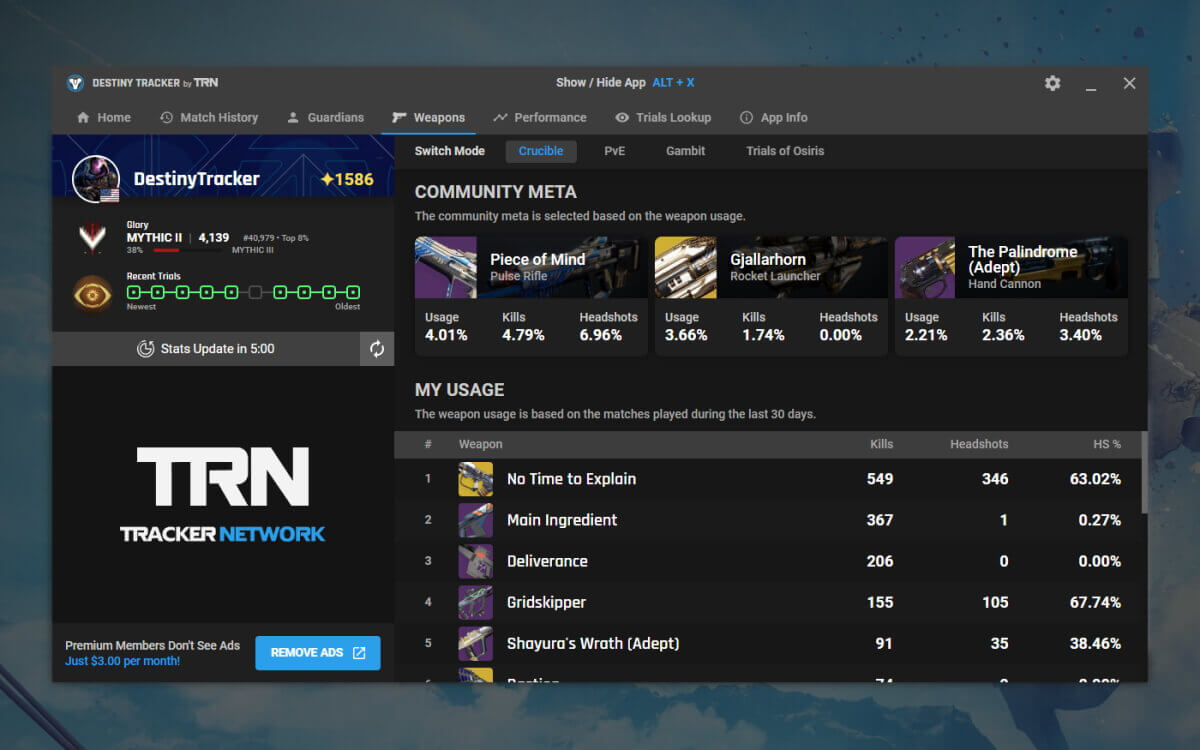Click the weapon list vertical scrollbar
Image resolution: width=1200 pixels, height=750 pixels.
point(1144,472)
